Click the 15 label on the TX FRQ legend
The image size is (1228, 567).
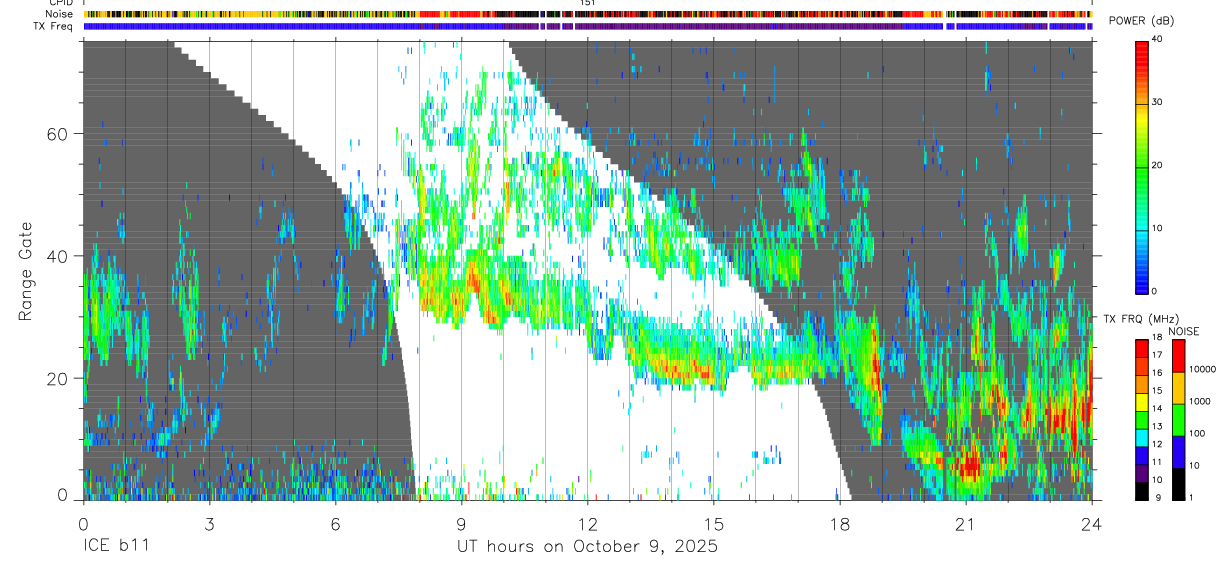click(1156, 391)
